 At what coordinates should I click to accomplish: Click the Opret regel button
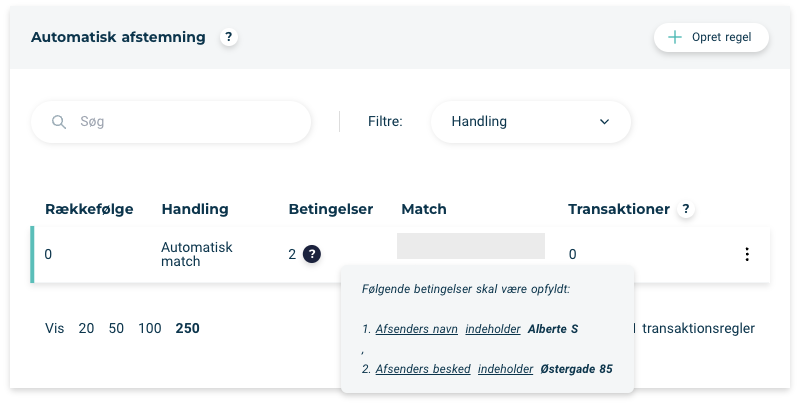click(x=711, y=37)
